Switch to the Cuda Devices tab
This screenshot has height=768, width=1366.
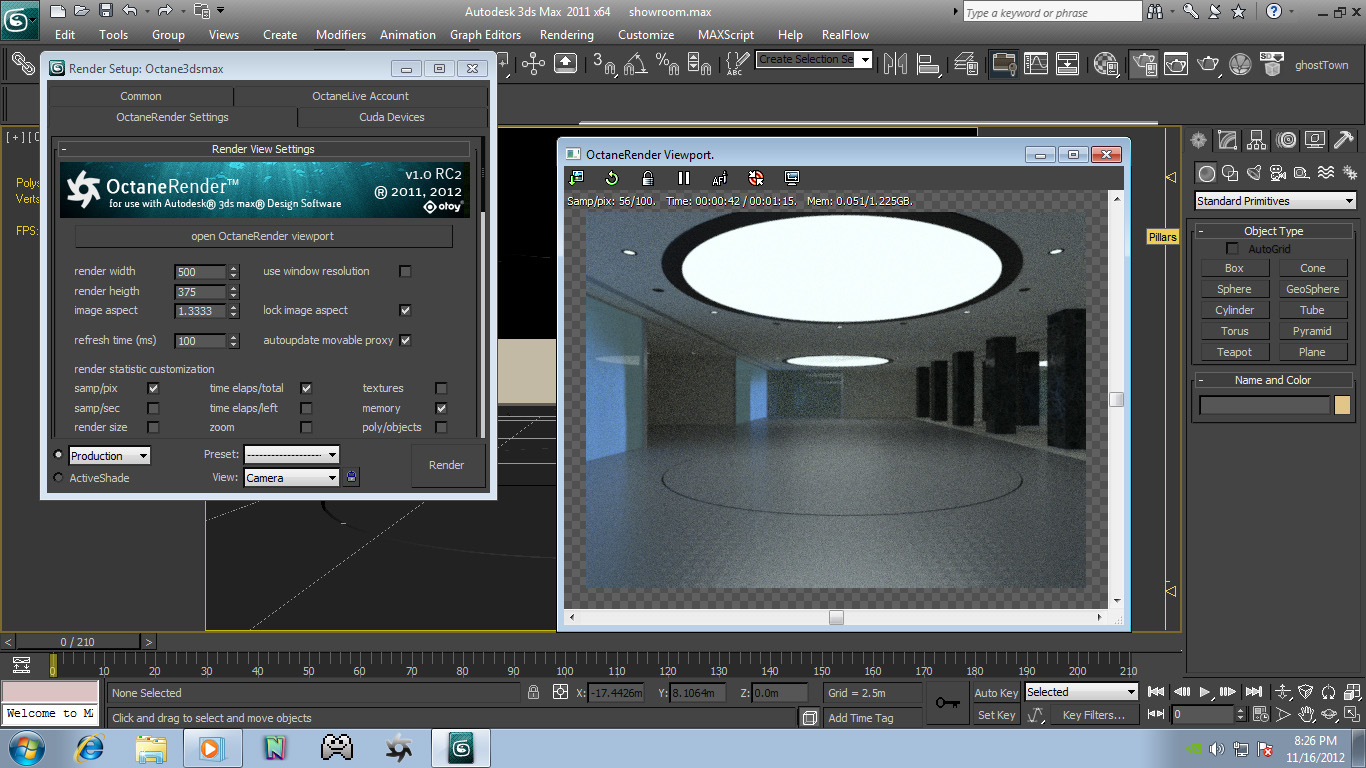(x=391, y=117)
